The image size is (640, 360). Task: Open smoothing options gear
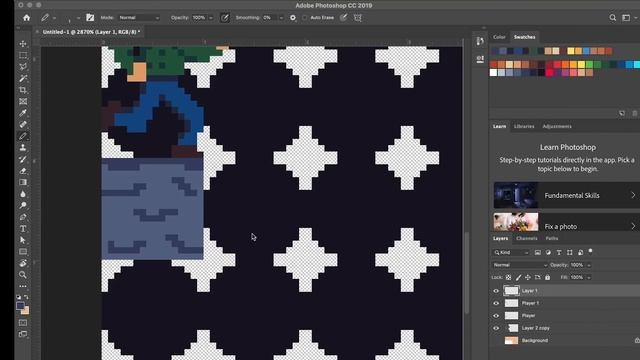pyautogui.click(x=293, y=18)
